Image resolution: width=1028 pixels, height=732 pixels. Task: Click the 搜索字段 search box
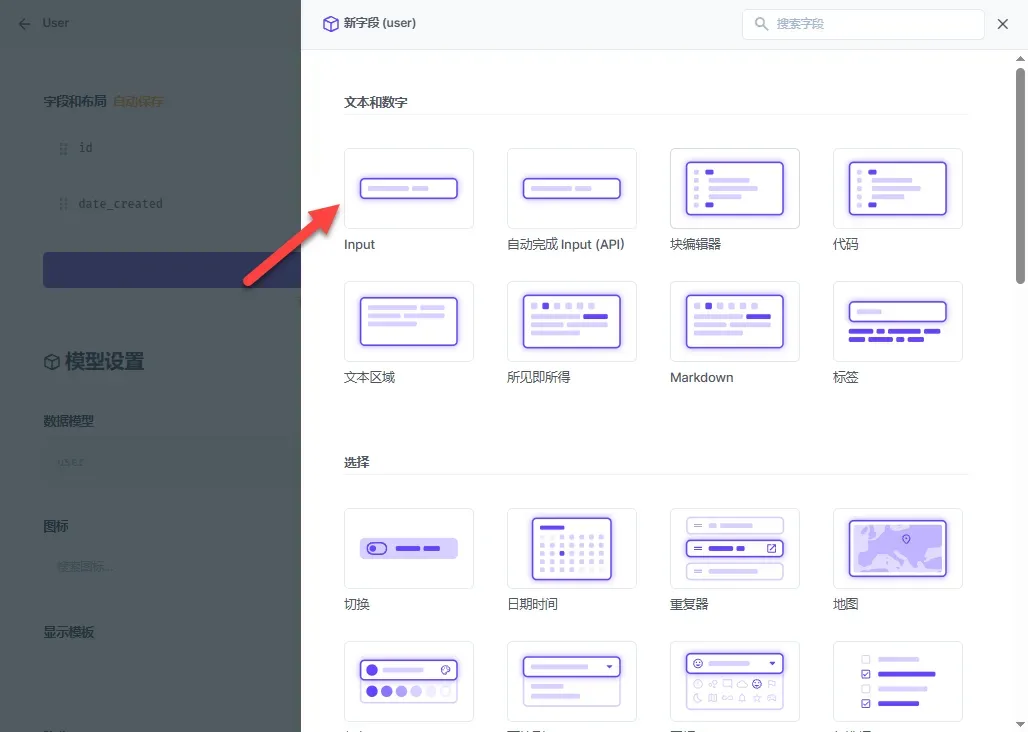tap(863, 24)
